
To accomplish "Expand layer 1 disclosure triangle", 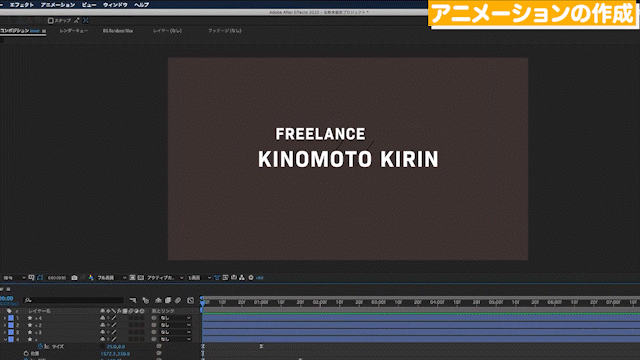I will coord(5,318).
